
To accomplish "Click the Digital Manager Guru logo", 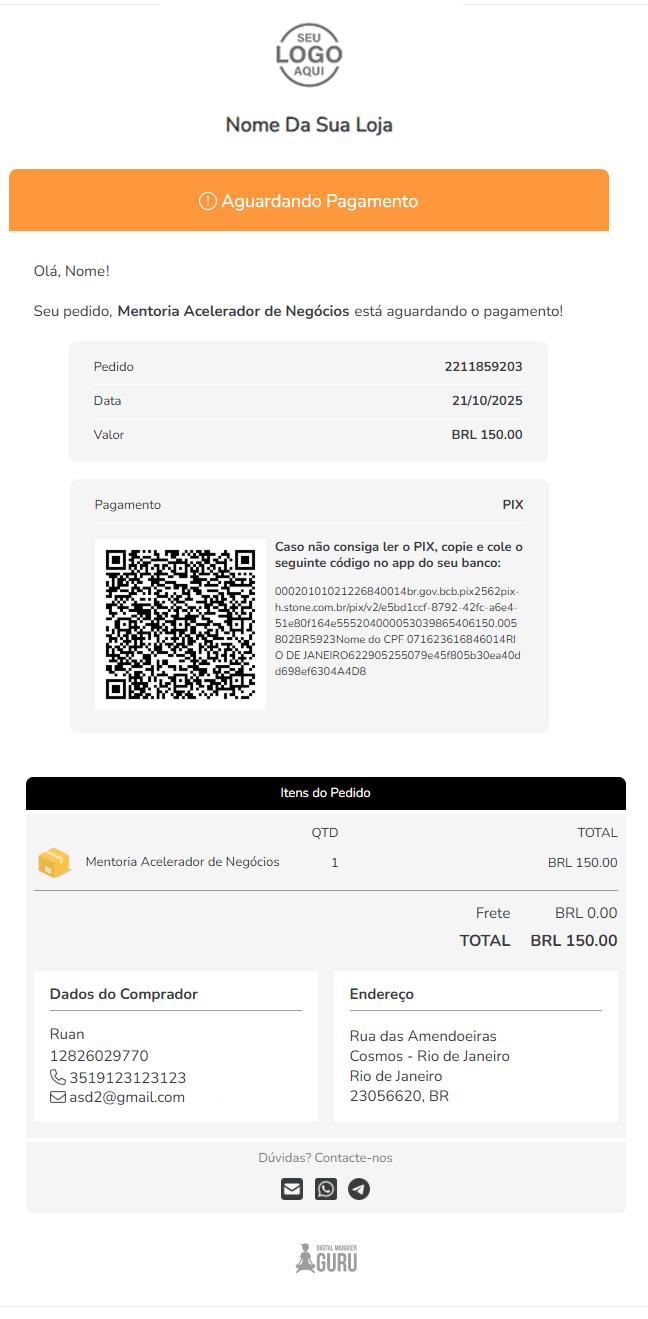I will [326, 1258].
